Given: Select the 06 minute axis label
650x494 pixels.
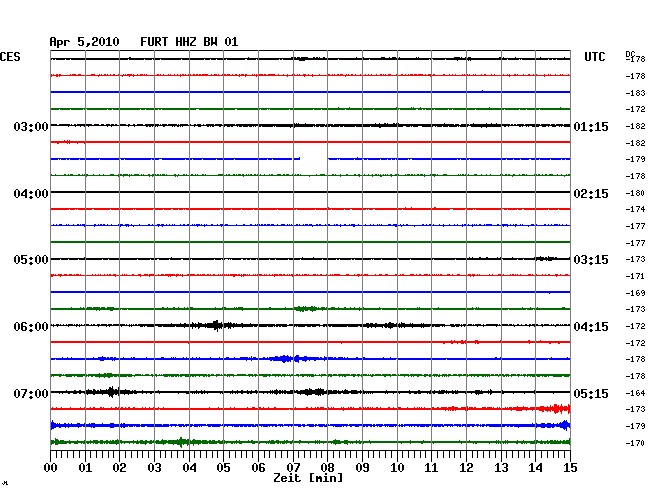Looking at the screenshot, I should coord(258,468).
